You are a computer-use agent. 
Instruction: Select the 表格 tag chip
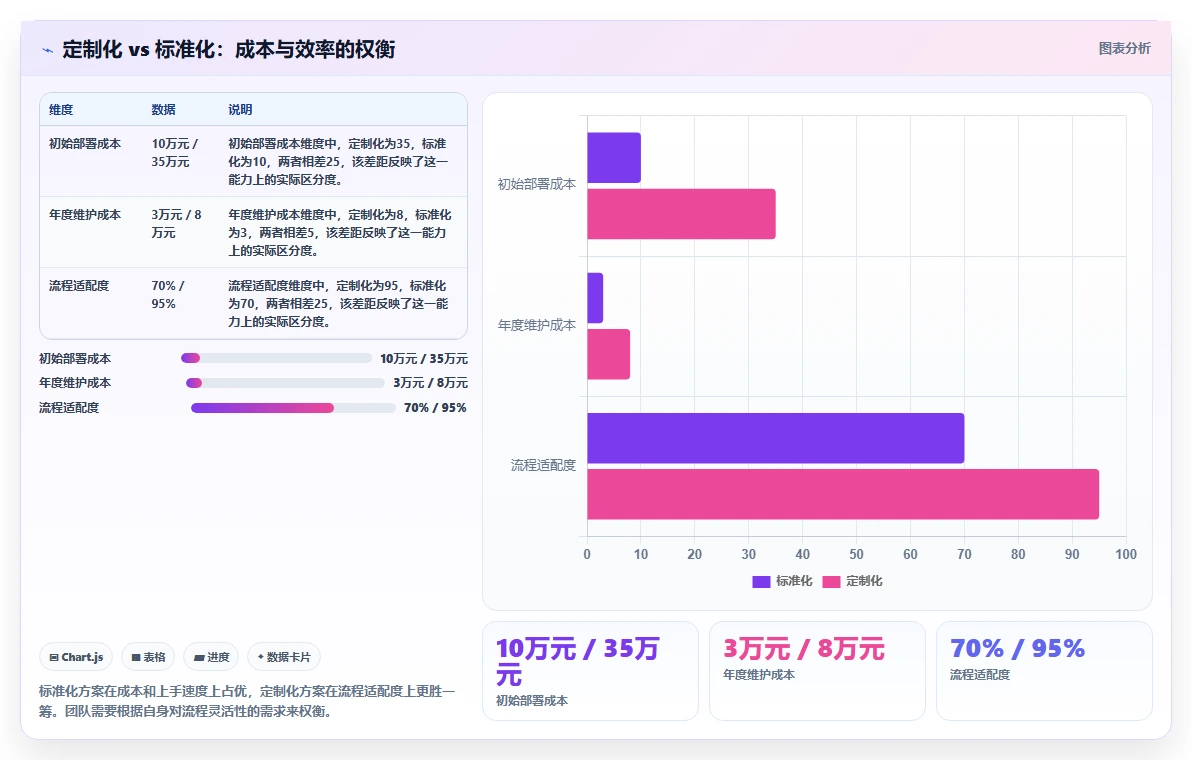[x=148, y=657]
